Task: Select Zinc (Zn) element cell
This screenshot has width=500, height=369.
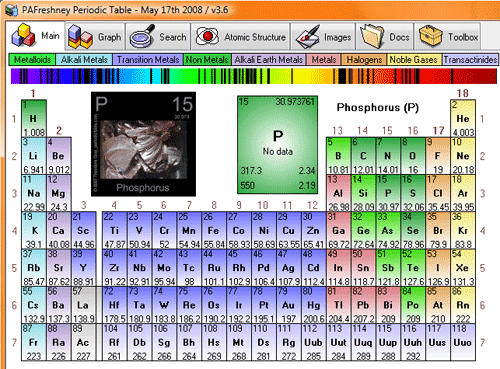Action: coord(313,230)
